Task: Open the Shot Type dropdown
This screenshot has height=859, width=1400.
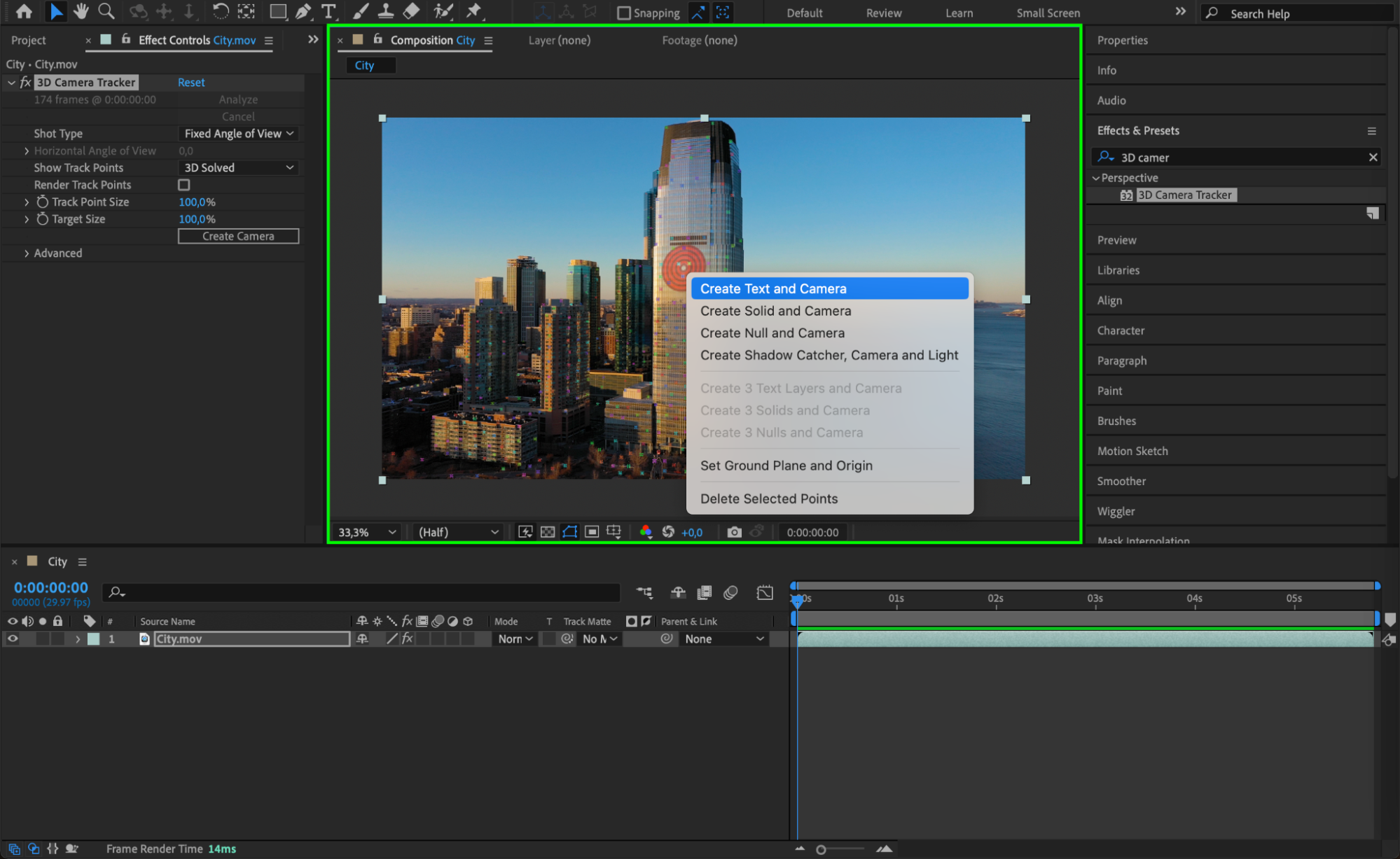Action: click(238, 134)
